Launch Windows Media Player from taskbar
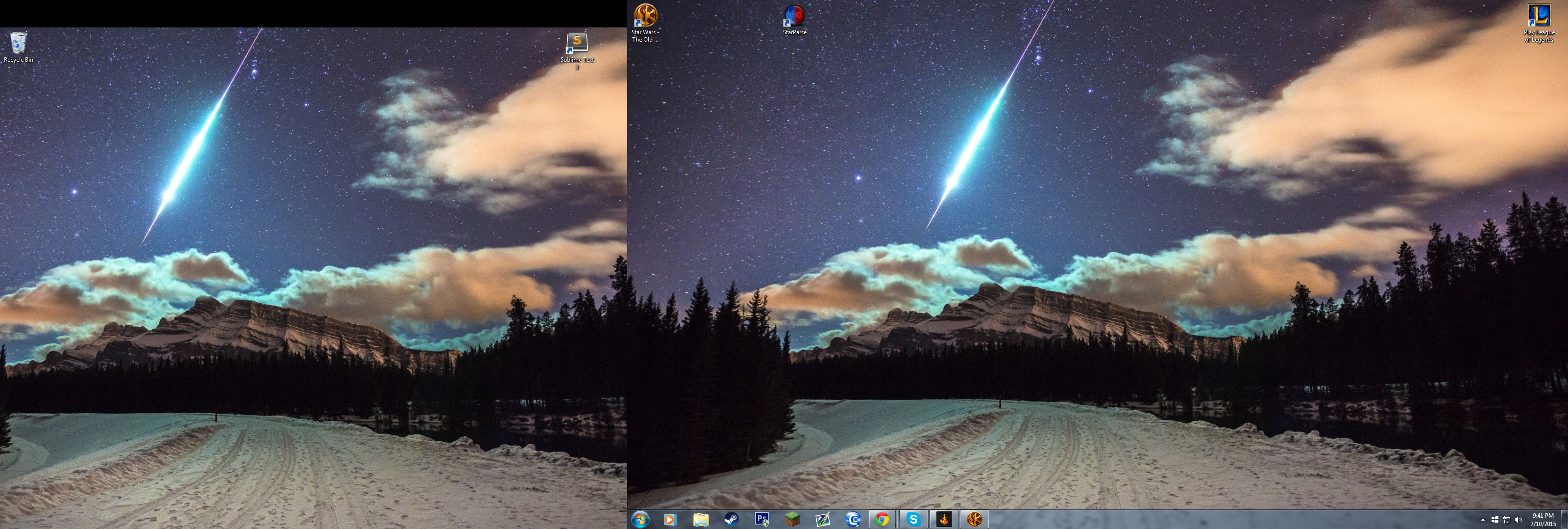Image resolution: width=1568 pixels, height=529 pixels. point(669,519)
